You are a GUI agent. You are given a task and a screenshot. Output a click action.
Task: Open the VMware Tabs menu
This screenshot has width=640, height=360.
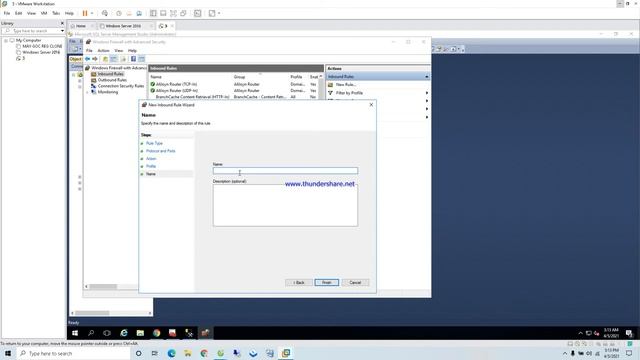tap(56, 13)
